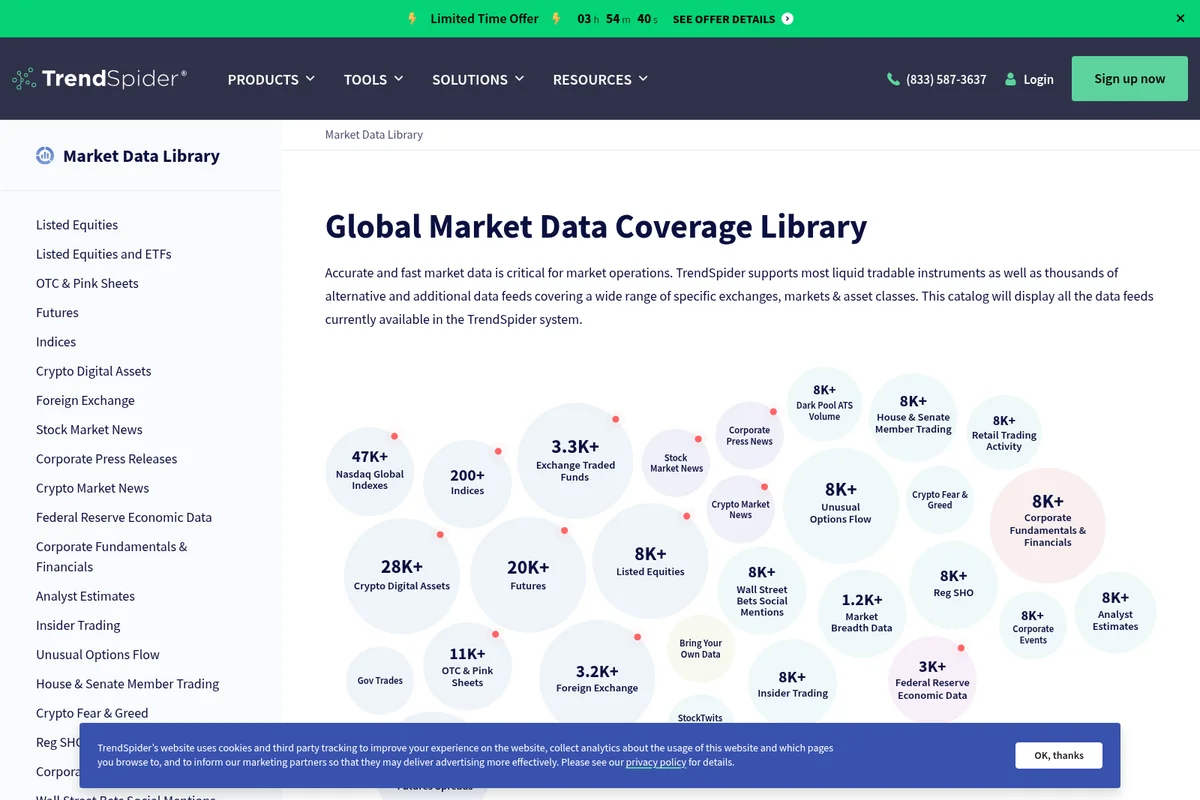Expand the TOOLS navigation menu

[373, 79]
